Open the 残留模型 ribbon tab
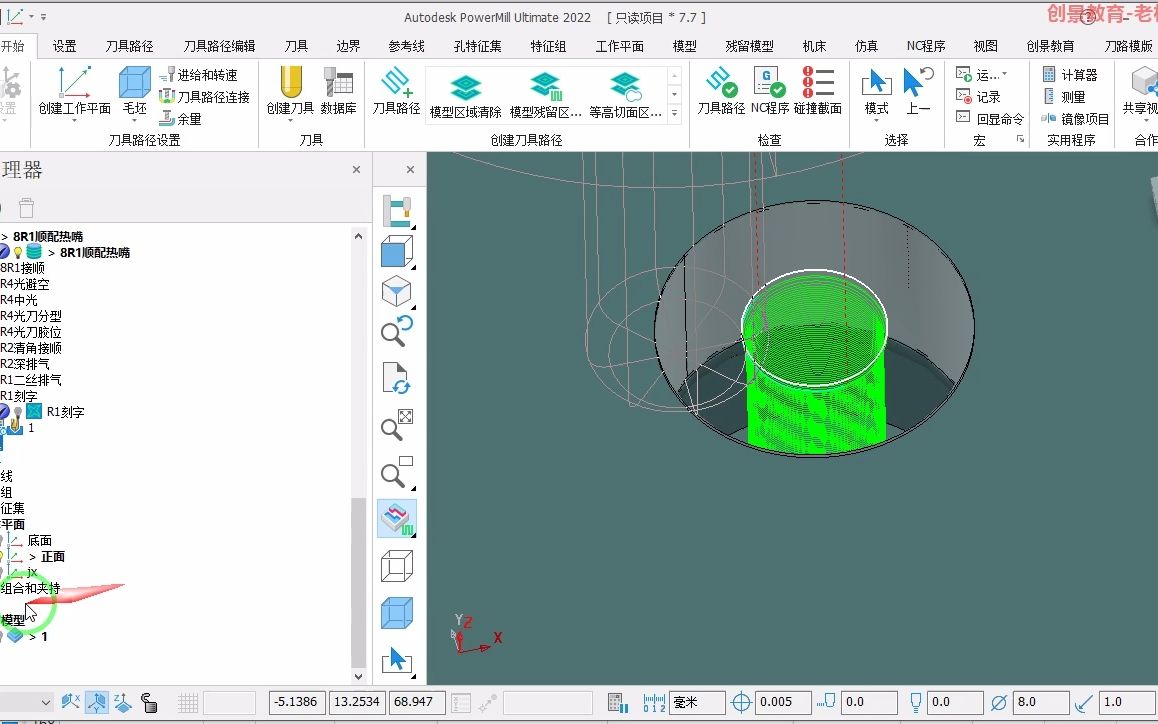Screen dimensions: 1158x724 [x=749, y=44]
